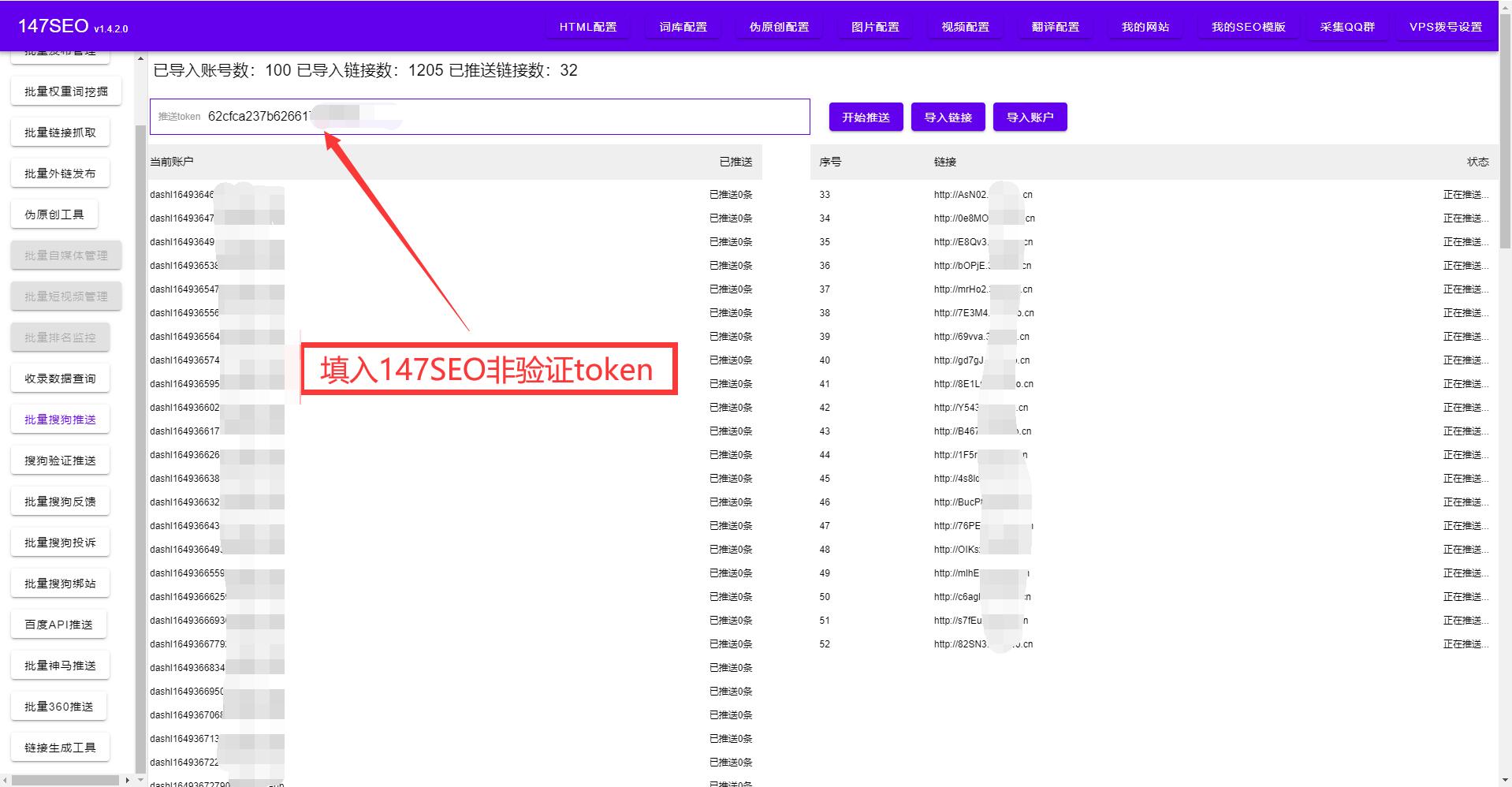Select 搜狗验证推送 in the sidebar

point(60,460)
